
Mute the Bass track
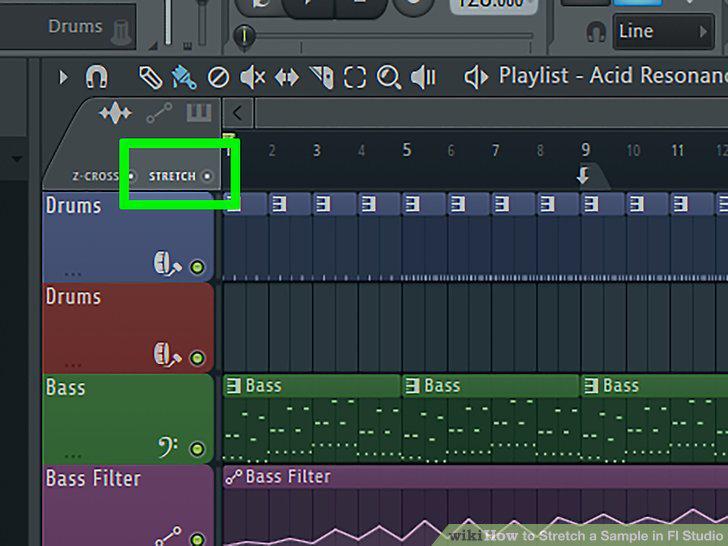click(x=197, y=449)
